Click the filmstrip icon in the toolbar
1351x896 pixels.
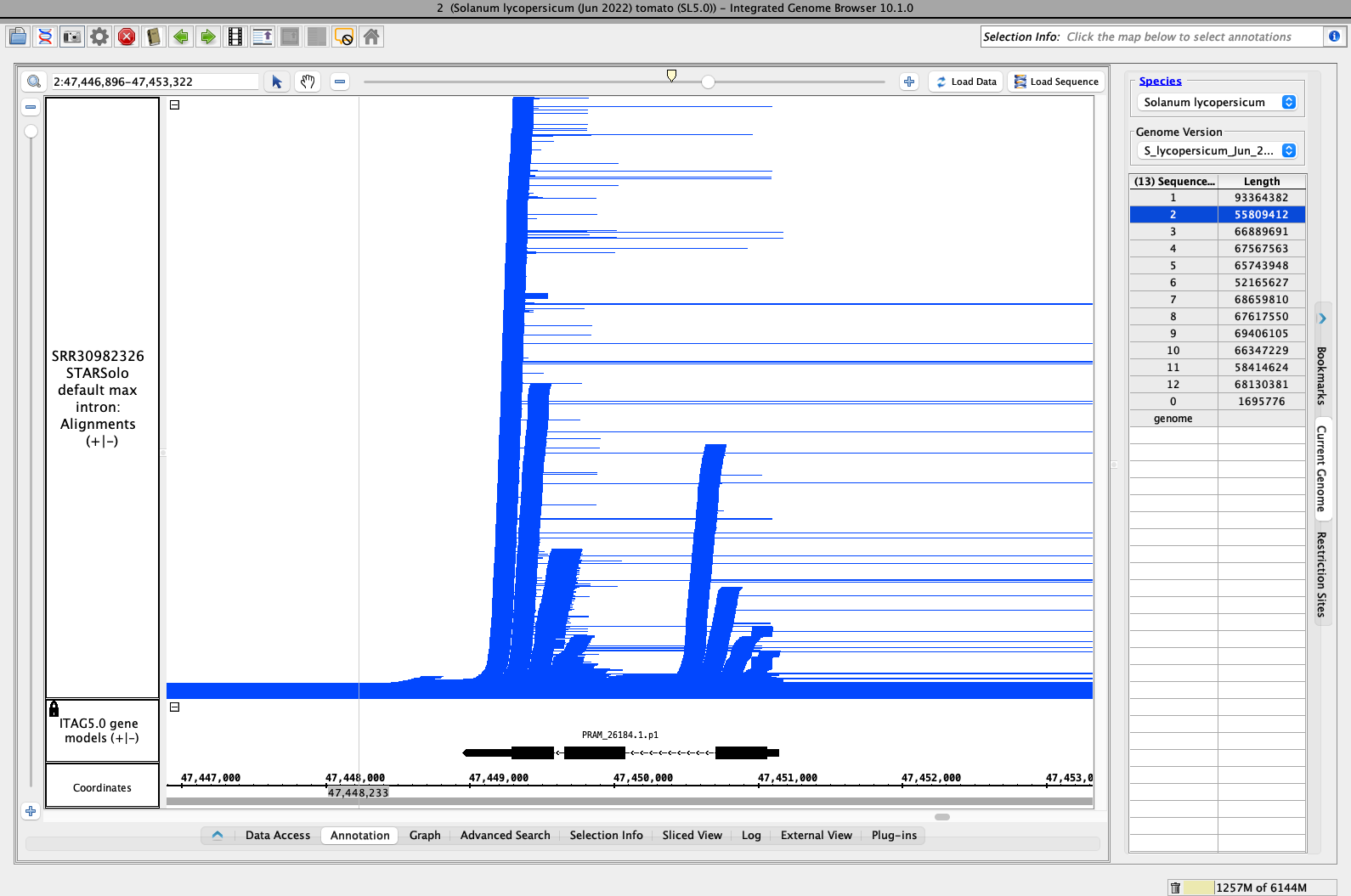click(235, 37)
